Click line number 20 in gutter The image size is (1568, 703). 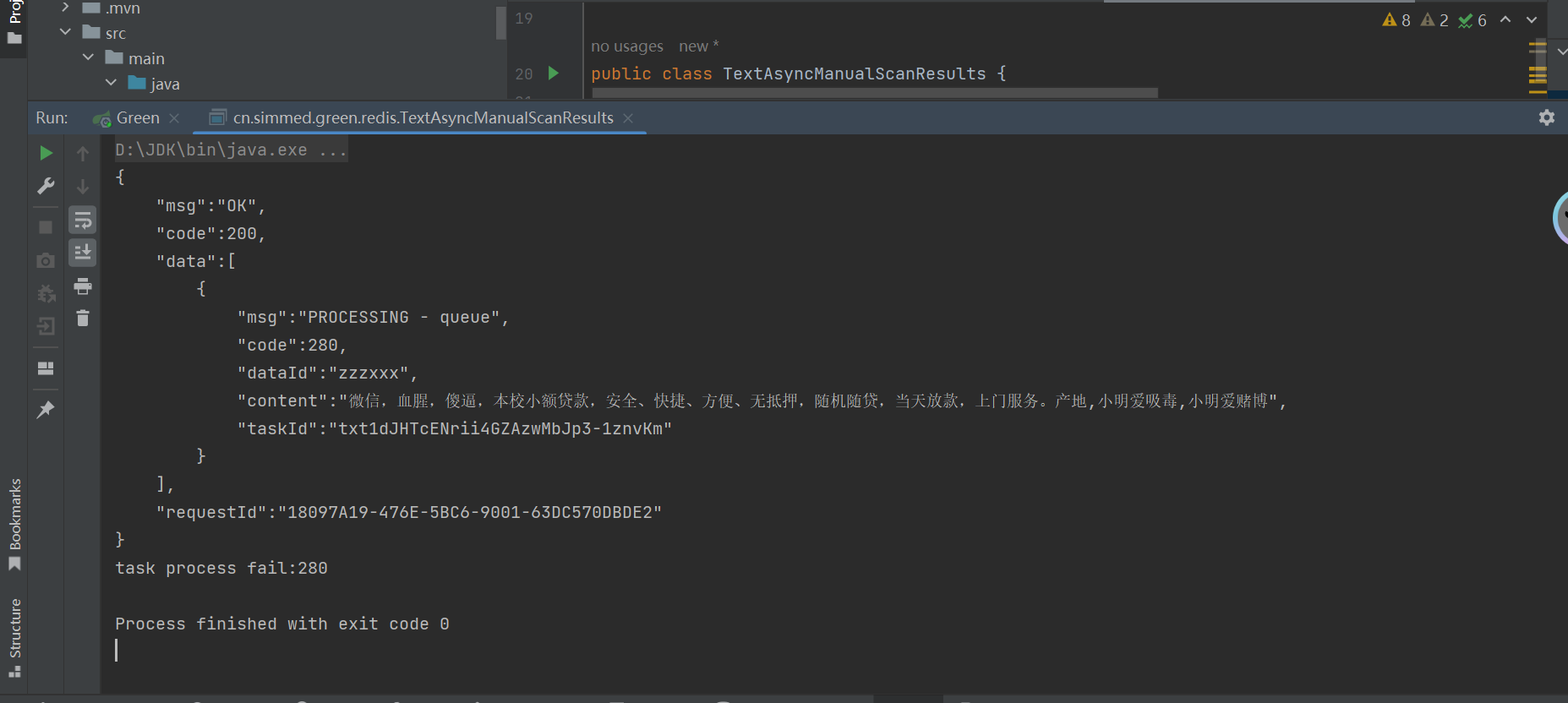point(524,74)
